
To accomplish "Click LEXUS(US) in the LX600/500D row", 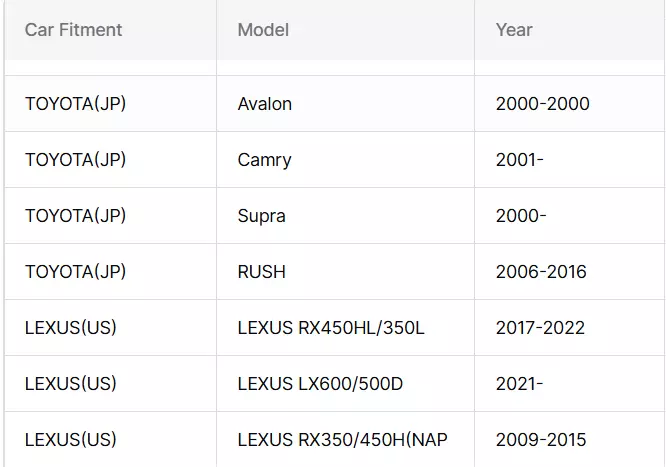I will [70, 384].
